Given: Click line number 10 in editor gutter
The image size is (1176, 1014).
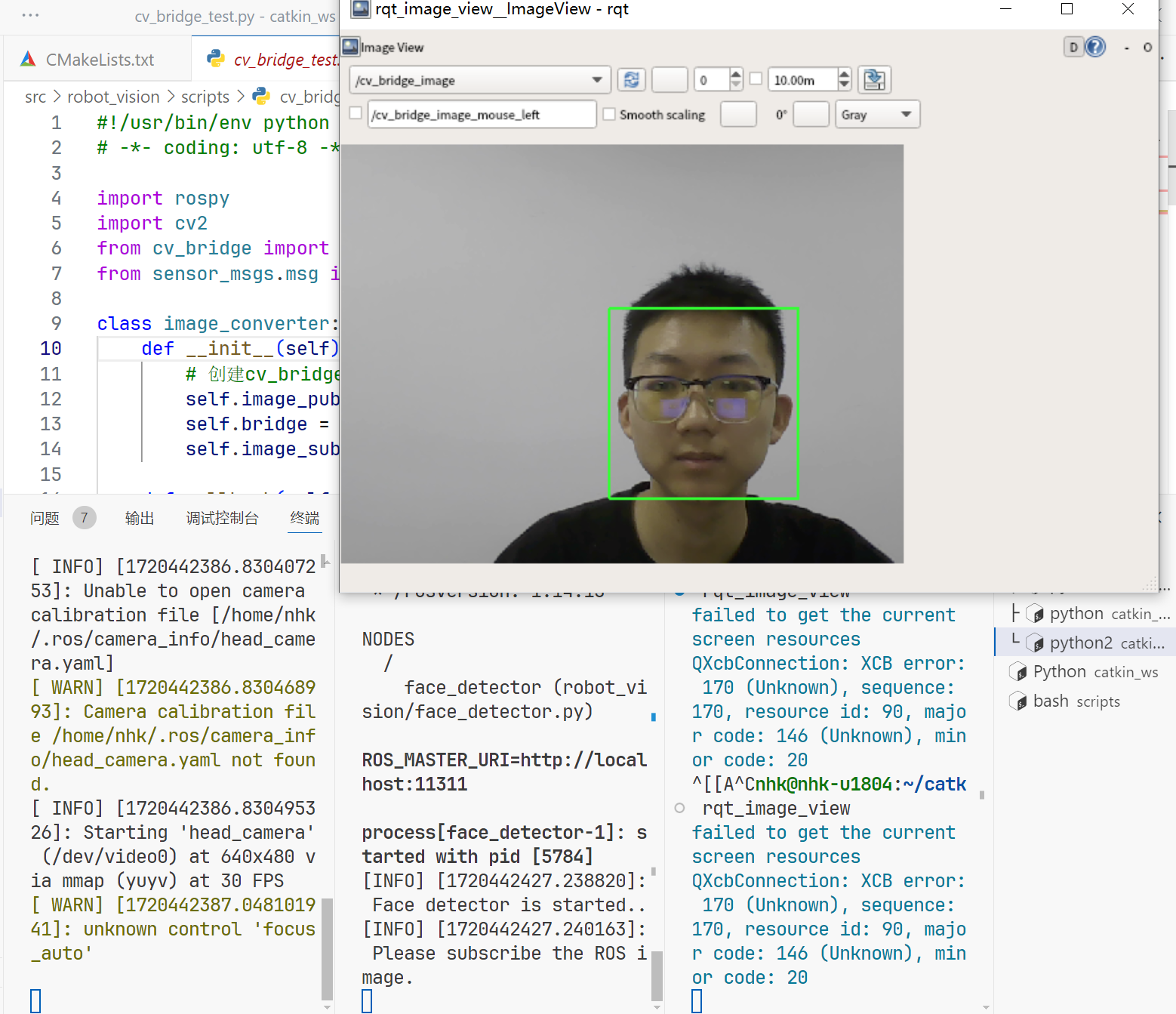Looking at the screenshot, I should point(51,349).
